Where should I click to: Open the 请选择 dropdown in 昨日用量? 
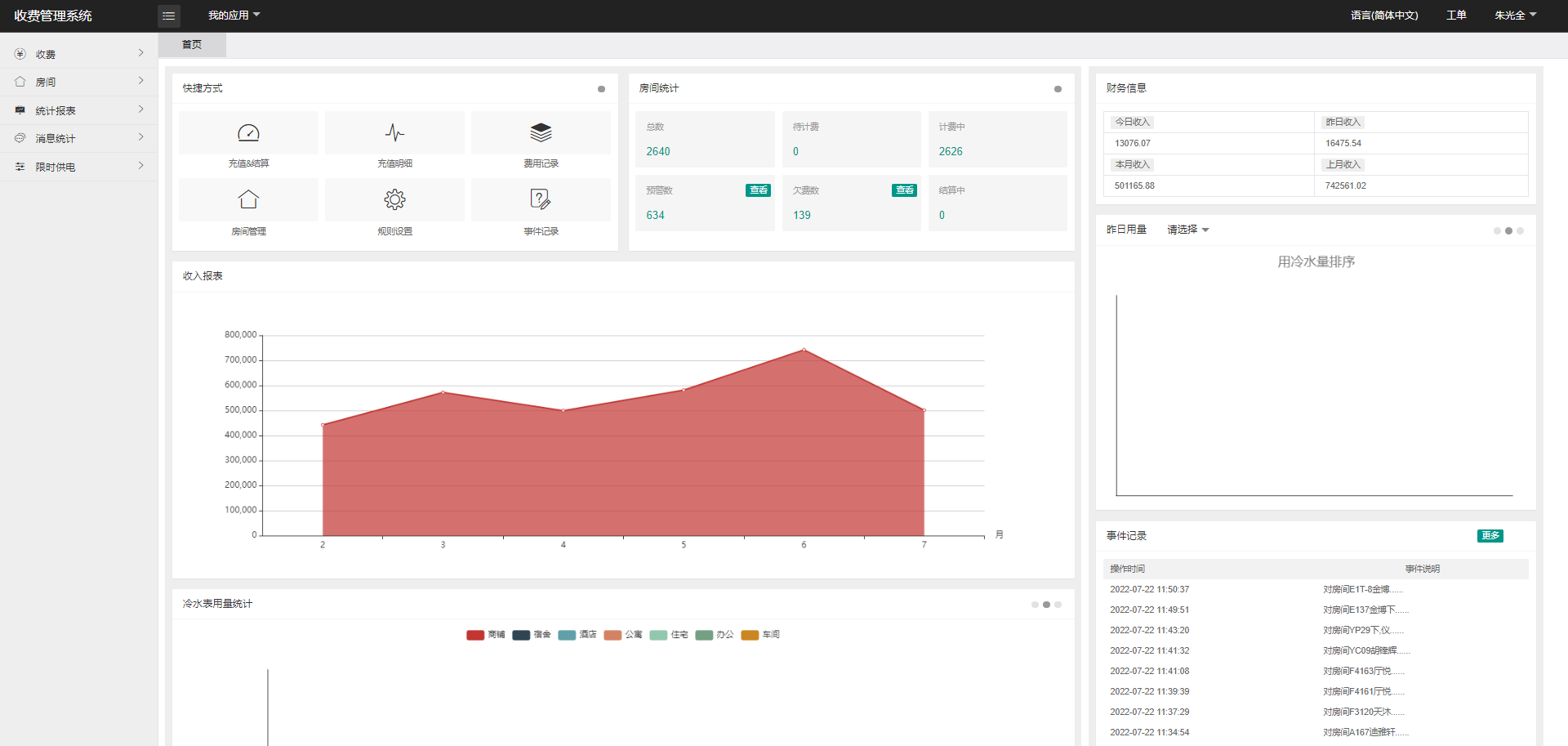point(1187,230)
